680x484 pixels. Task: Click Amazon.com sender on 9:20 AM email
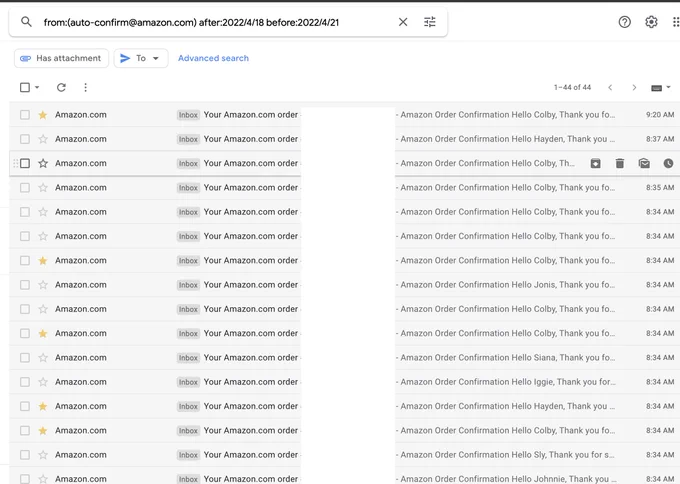point(81,115)
